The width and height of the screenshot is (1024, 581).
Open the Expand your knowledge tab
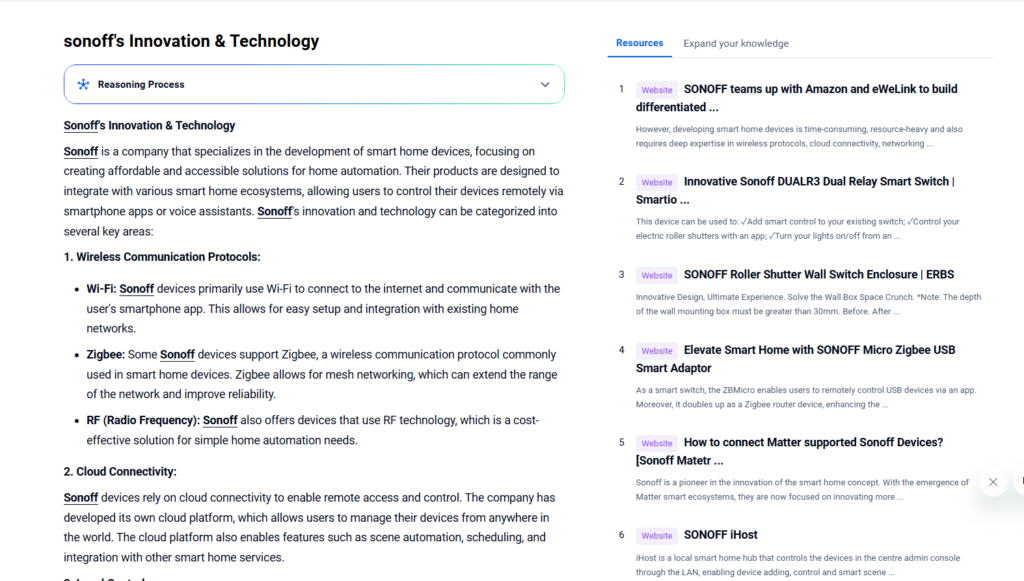735,43
